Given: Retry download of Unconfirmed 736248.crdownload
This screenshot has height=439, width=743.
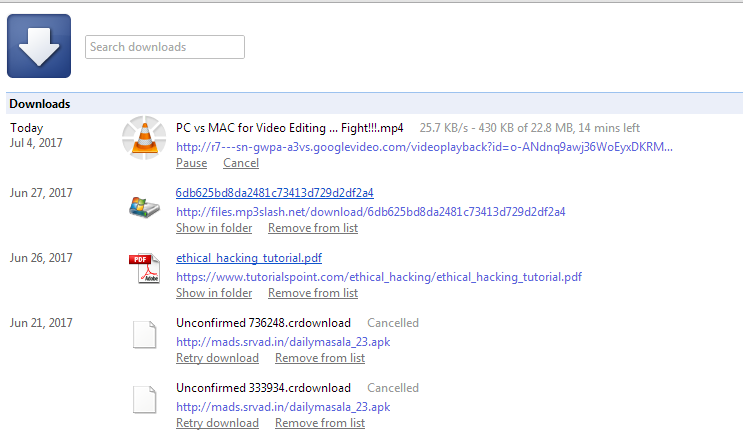Looking at the screenshot, I should [217, 358].
